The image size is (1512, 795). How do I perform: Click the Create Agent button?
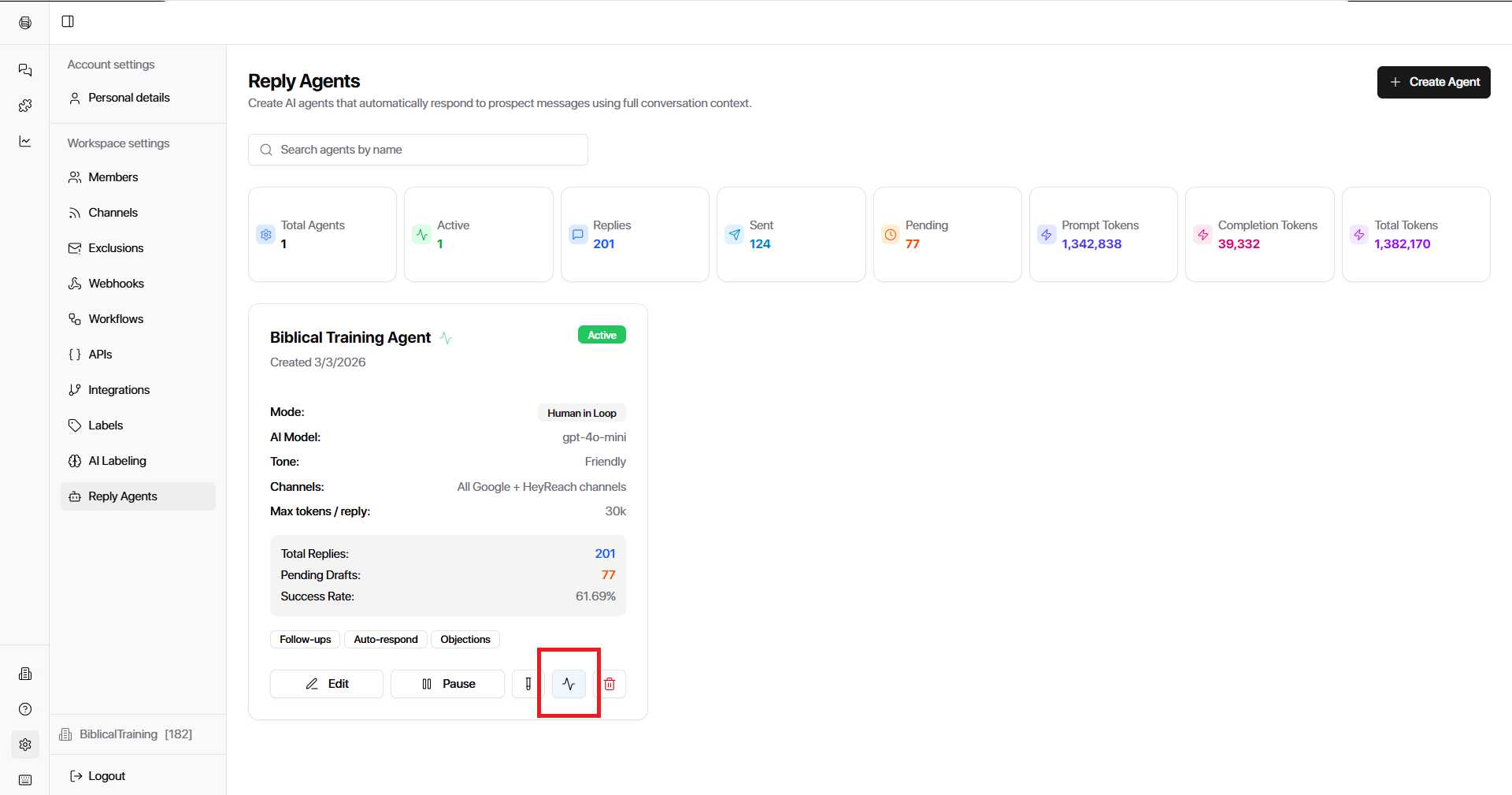[1433, 82]
